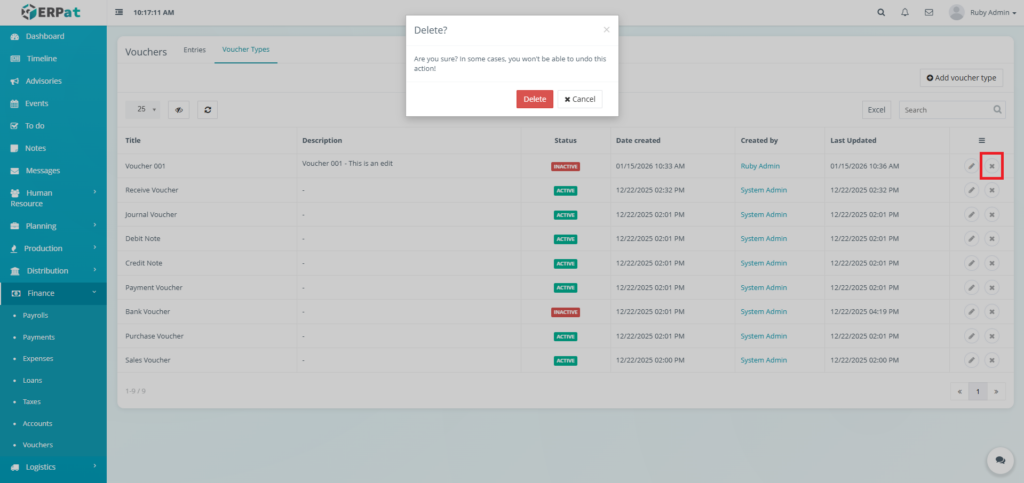Viewport: 1024px width, 483px height.
Task: Toggle column visibility with the eye icon
Action: 180,110
